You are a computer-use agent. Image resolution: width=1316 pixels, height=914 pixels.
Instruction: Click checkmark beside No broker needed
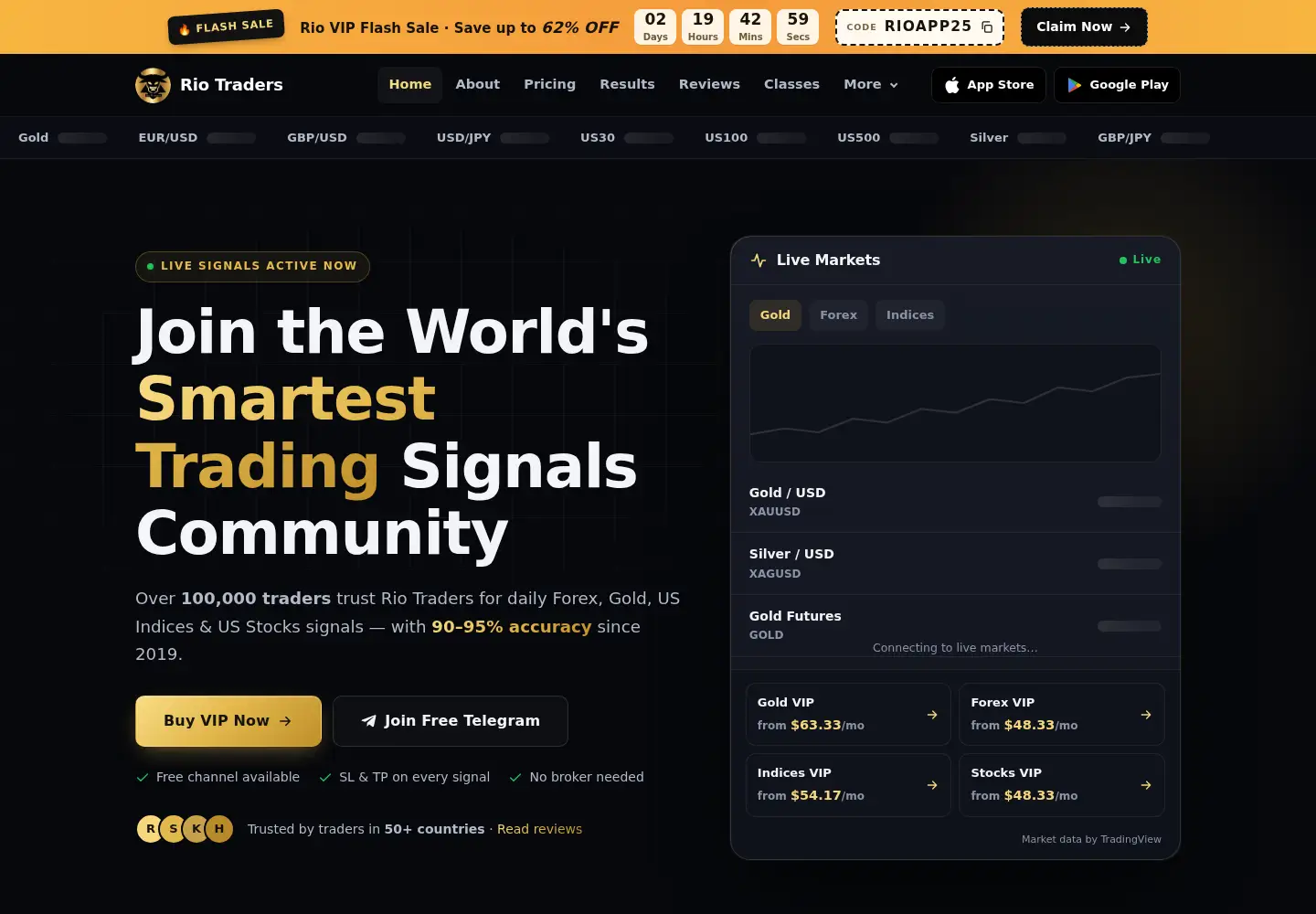pyautogui.click(x=515, y=778)
